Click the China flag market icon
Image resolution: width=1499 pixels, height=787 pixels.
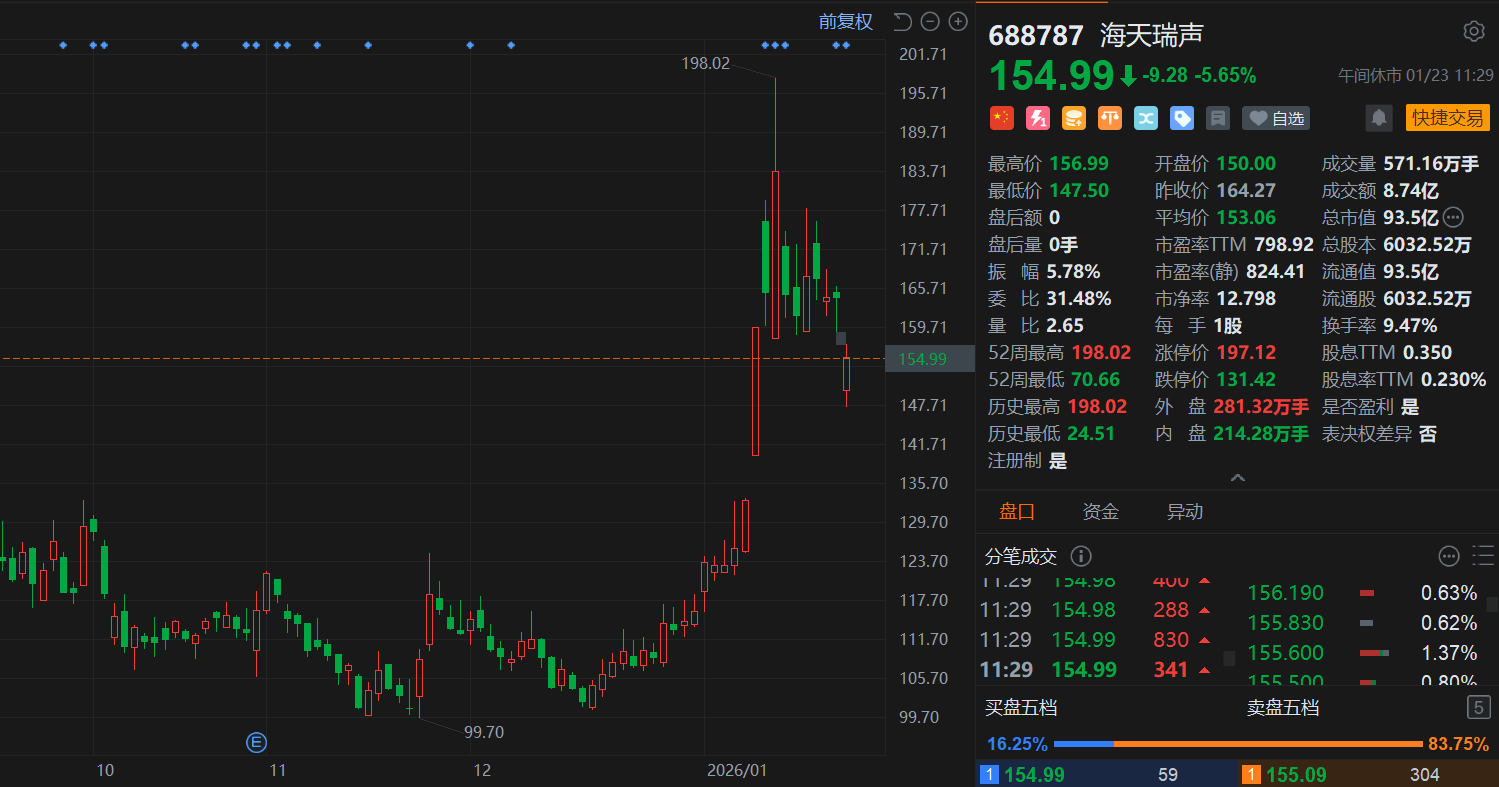tap(1001, 118)
